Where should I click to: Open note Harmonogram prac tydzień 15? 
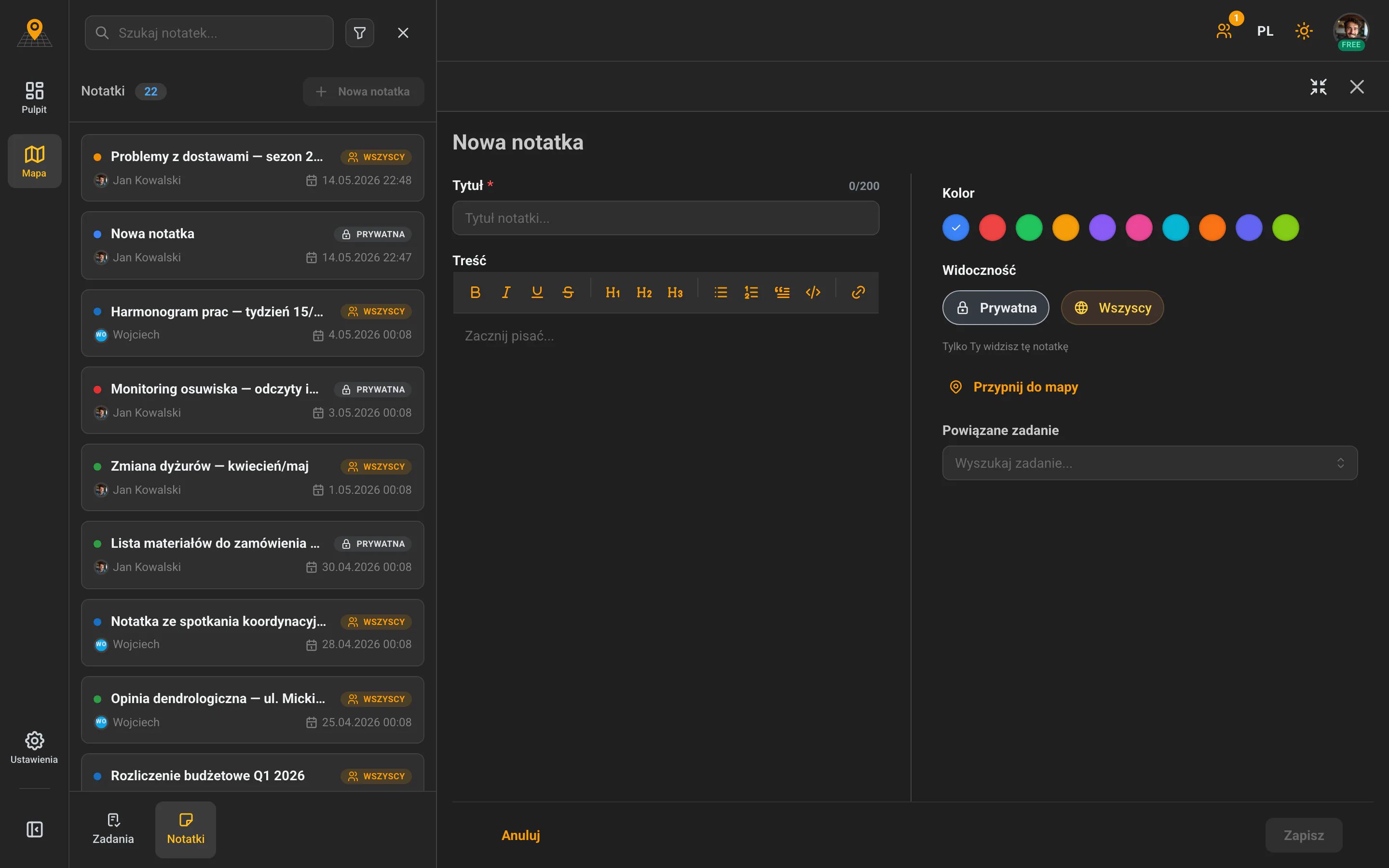coord(253,323)
